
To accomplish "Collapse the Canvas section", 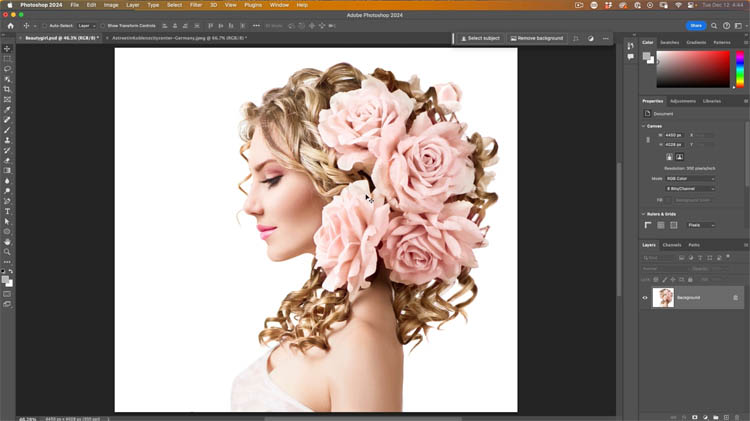I will pos(645,126).
